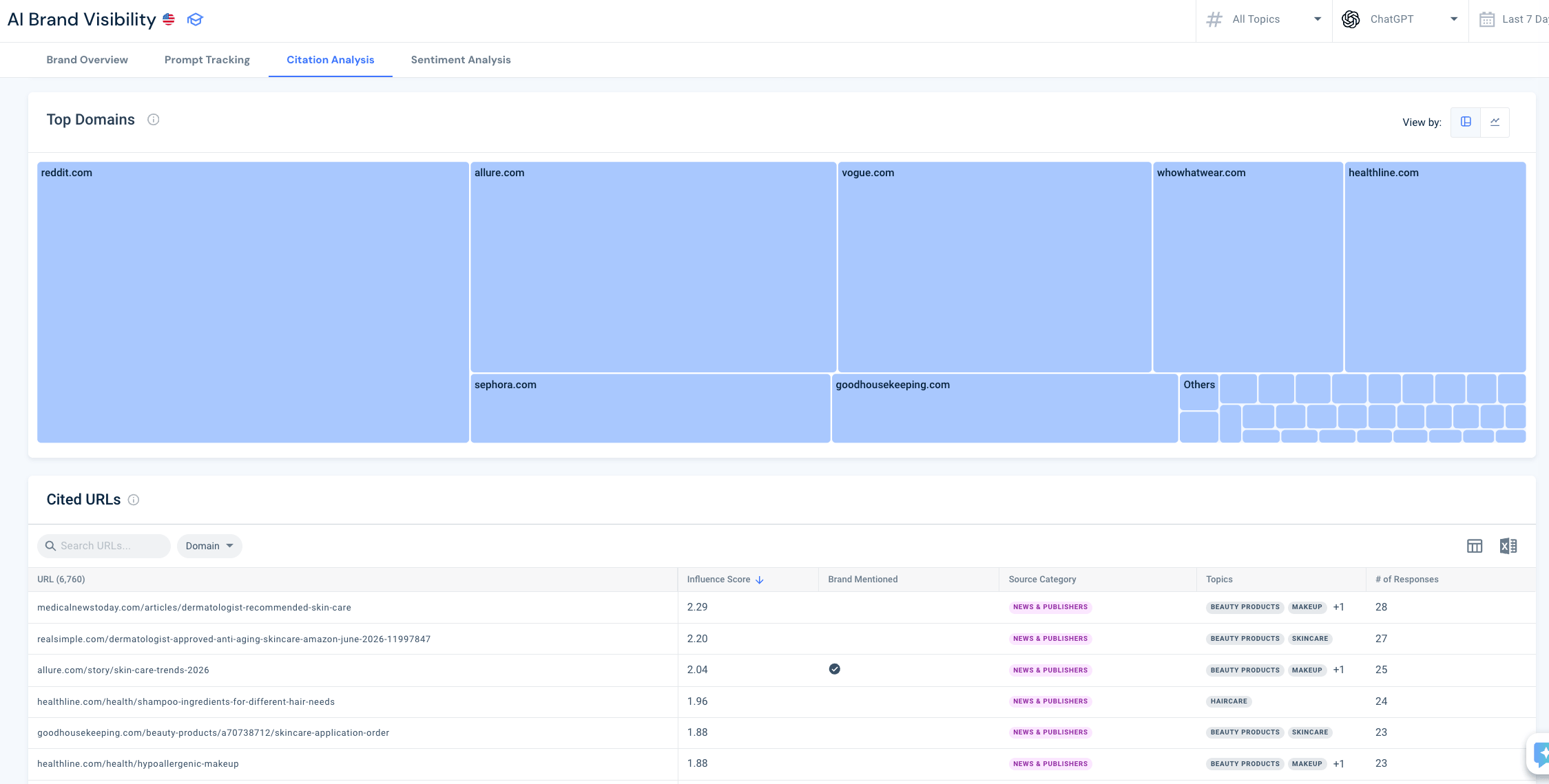Switch to the Brand Overview tab
1549x784 pixels.
coord(87,60)
